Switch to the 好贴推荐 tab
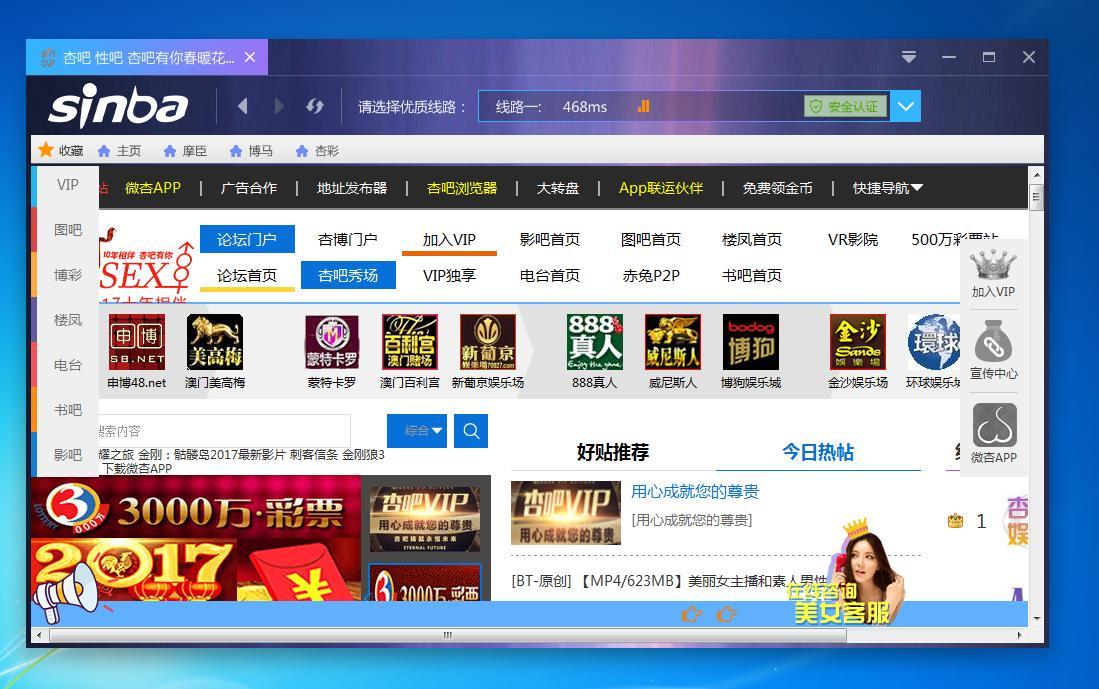The width and height of the screenshot is (1099, 689). point(613,452)
